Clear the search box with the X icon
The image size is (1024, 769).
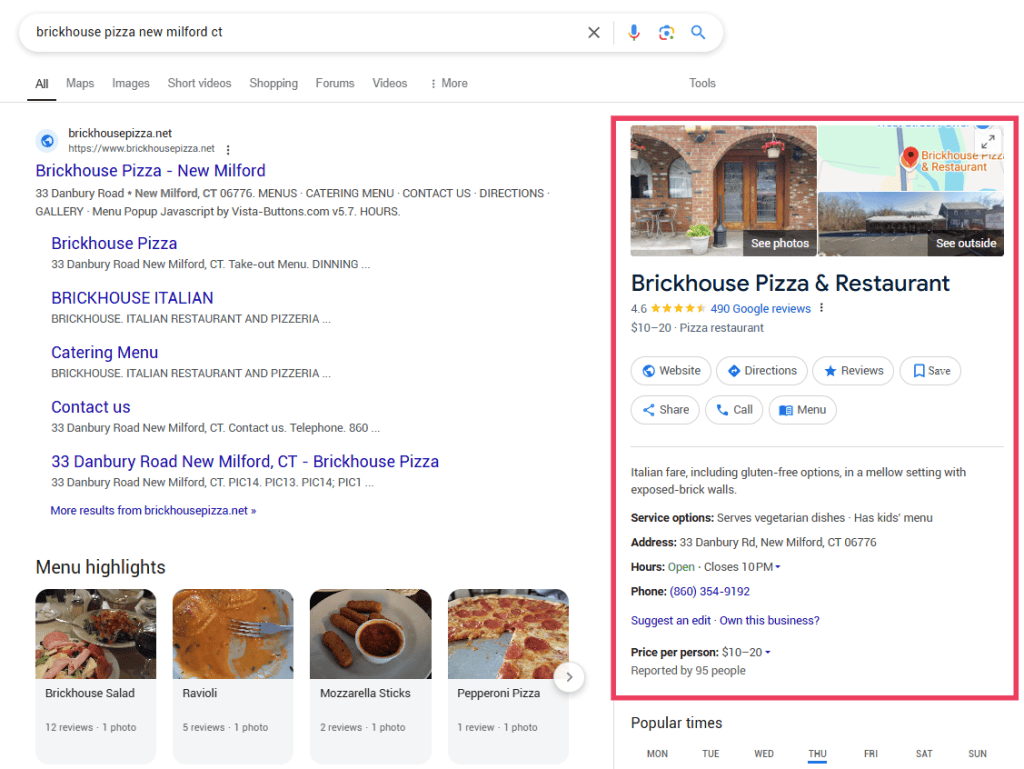[593, 33]
